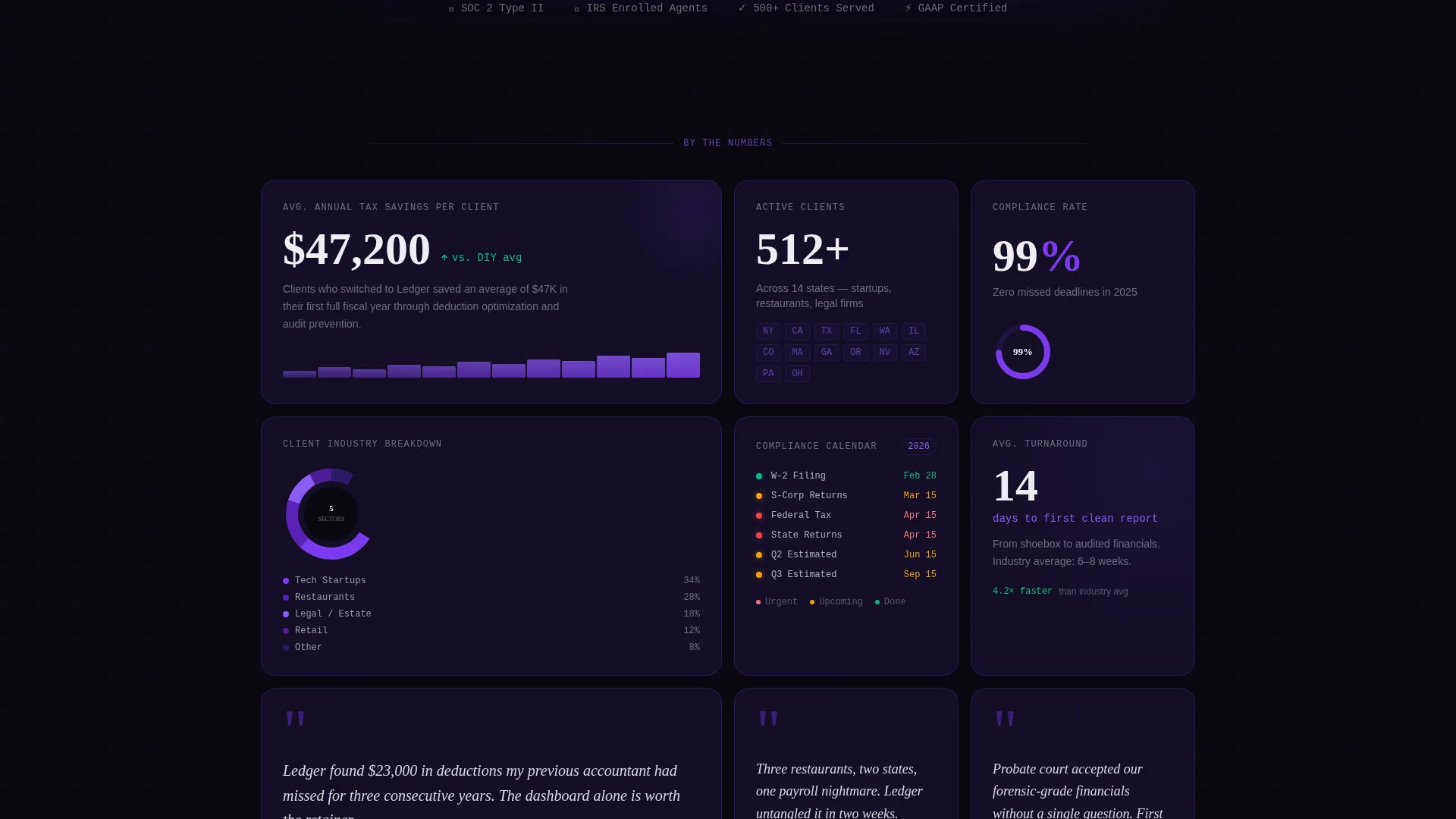
Task: Click the large 99% compliance rate value
Action: coord(1036,256)
